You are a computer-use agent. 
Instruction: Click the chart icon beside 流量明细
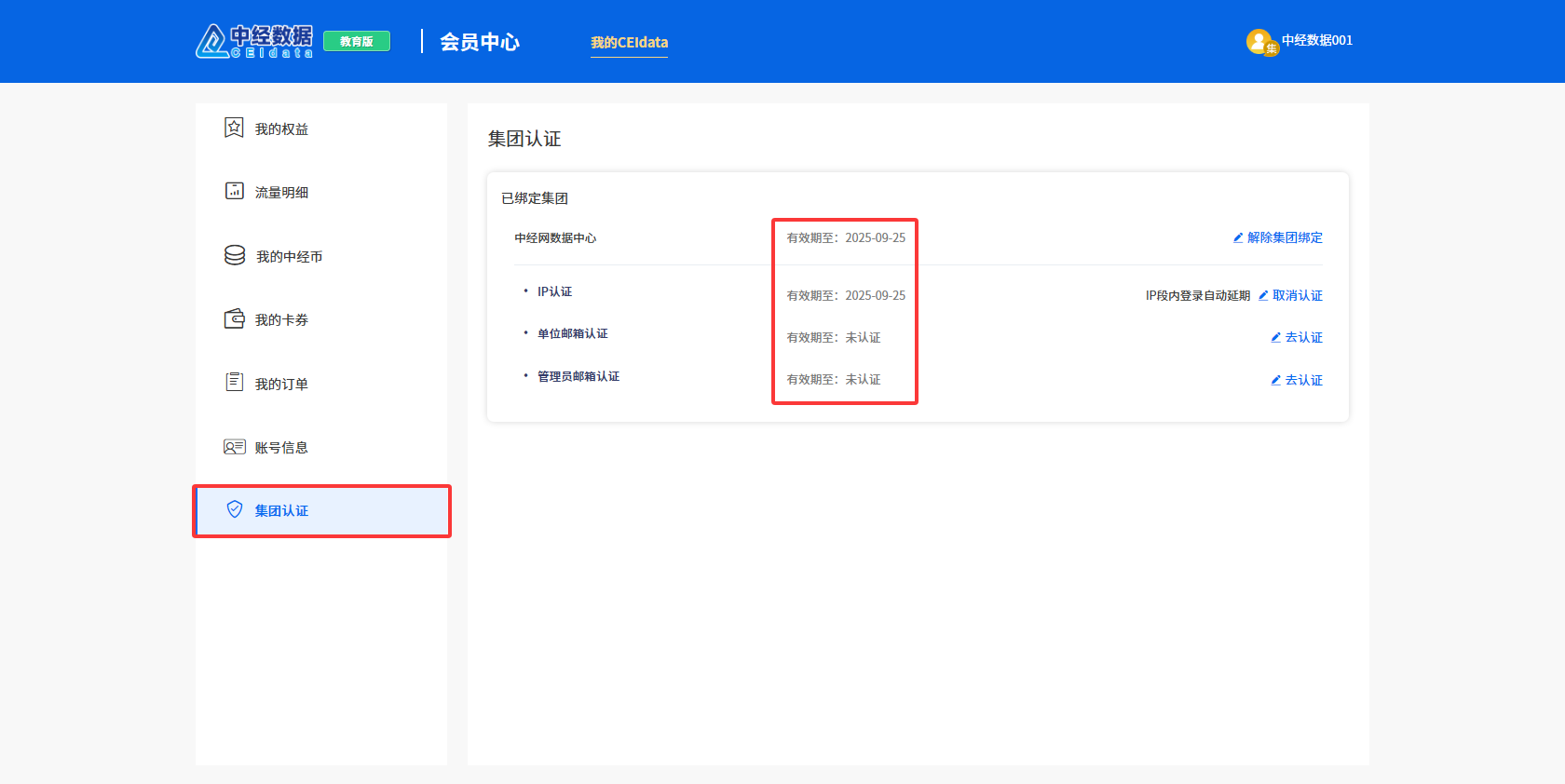coord(234,191)
